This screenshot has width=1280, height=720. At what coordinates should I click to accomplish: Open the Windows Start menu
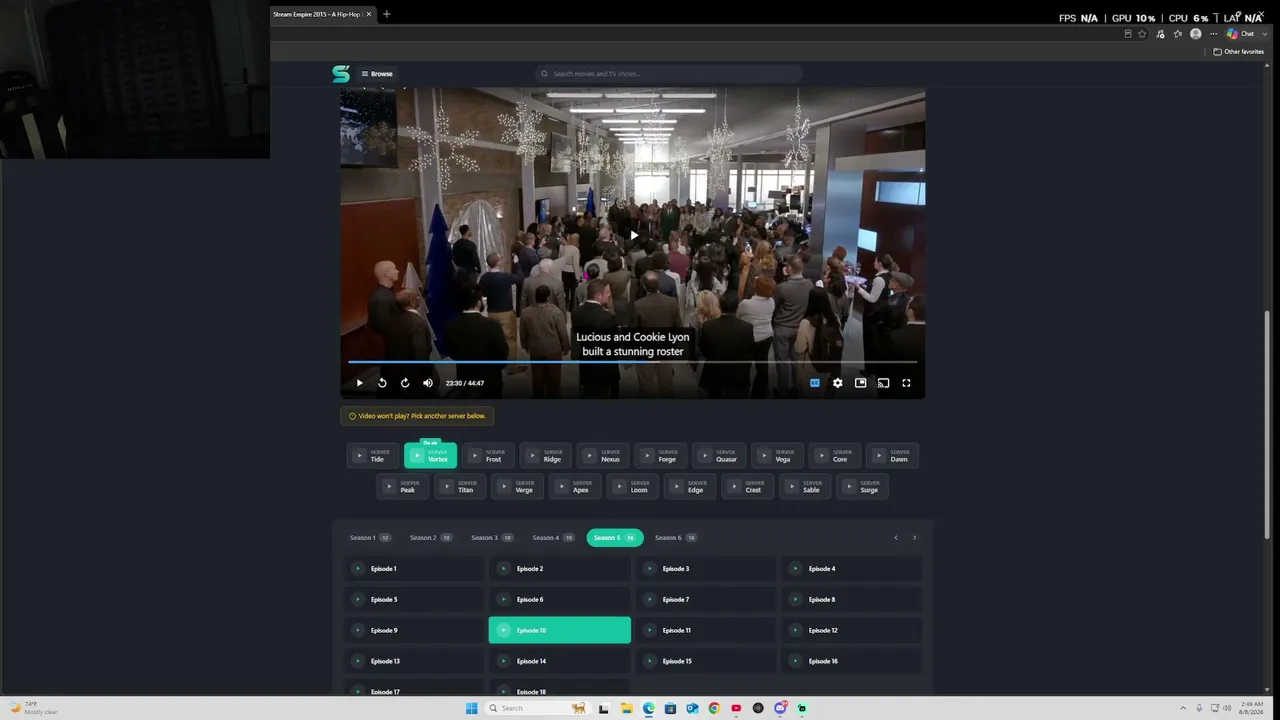tap(471, 708)
